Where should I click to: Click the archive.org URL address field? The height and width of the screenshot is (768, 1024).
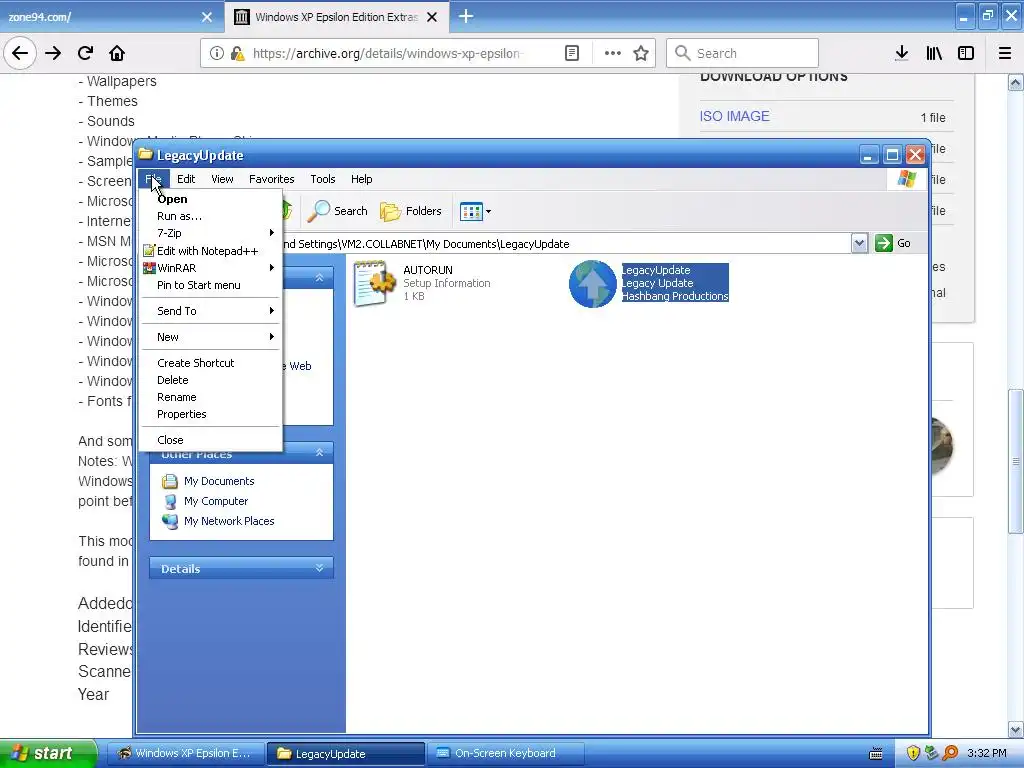point(388,54)
